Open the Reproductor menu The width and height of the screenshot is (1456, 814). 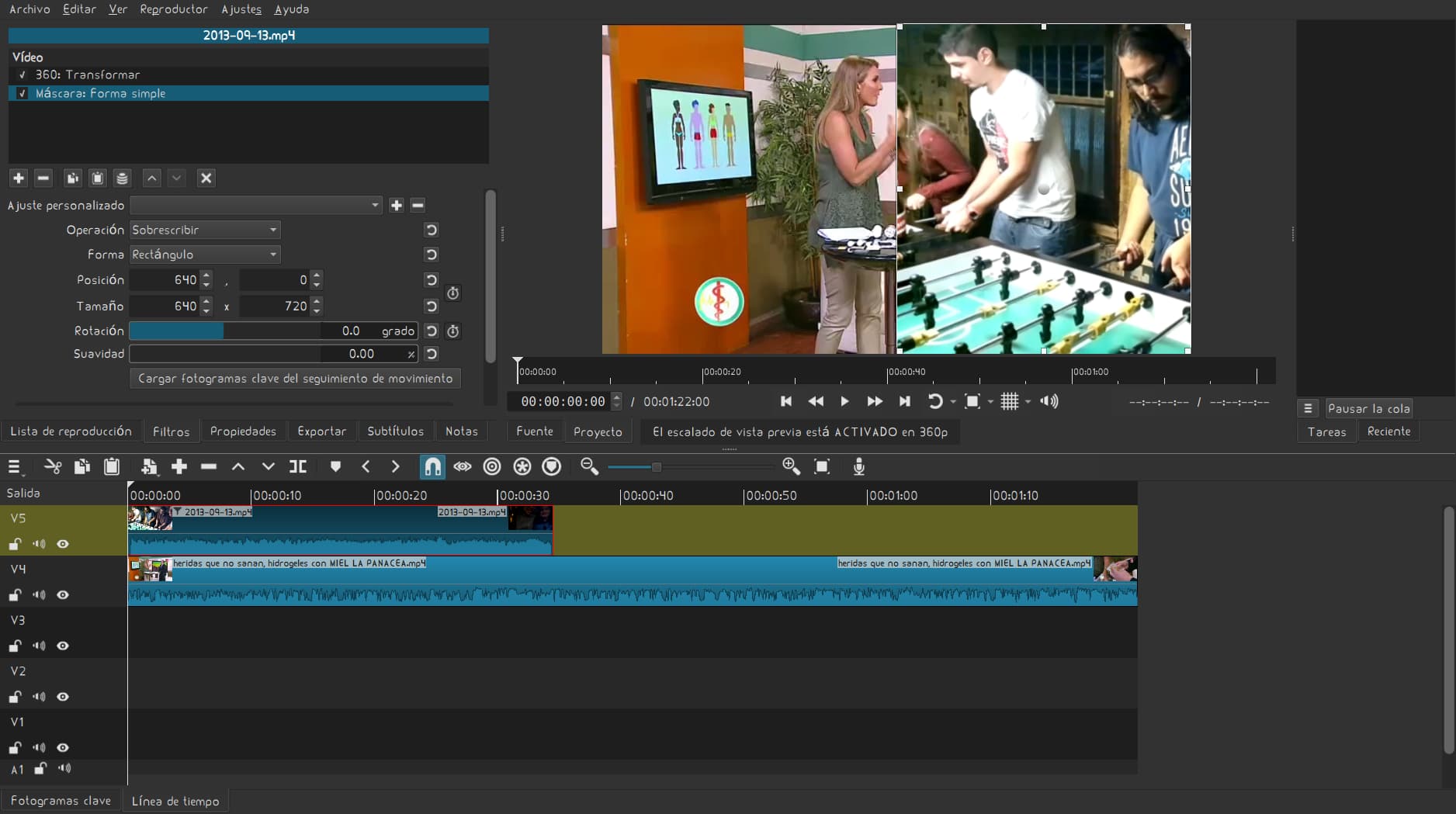(x=174, y=9)
